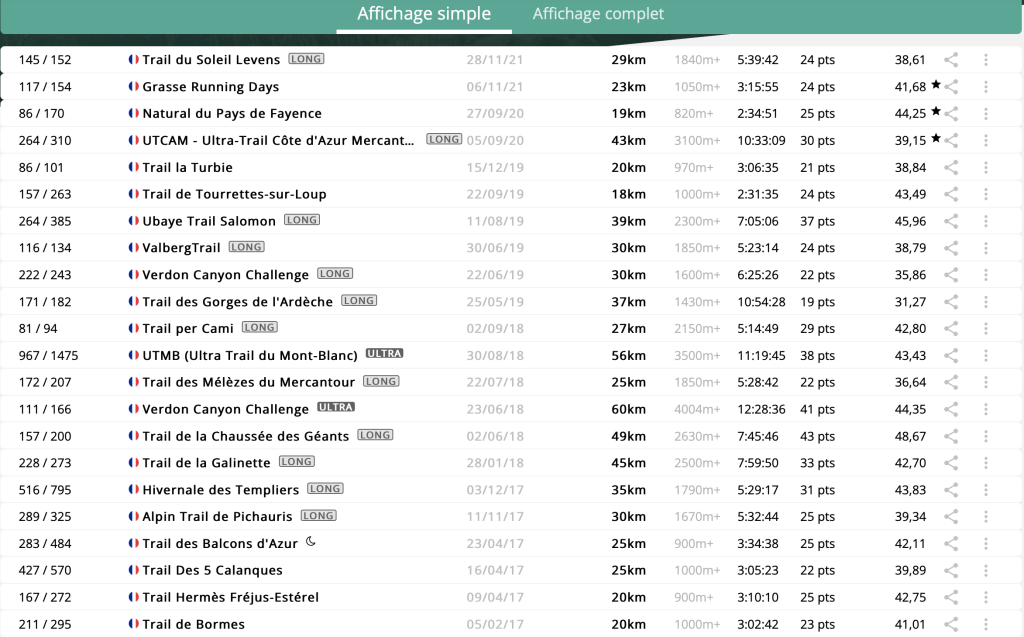This screenshot has height=637, width=1024.
Task: Switch to the Affichage complet tab
Action: click(598, 14)
